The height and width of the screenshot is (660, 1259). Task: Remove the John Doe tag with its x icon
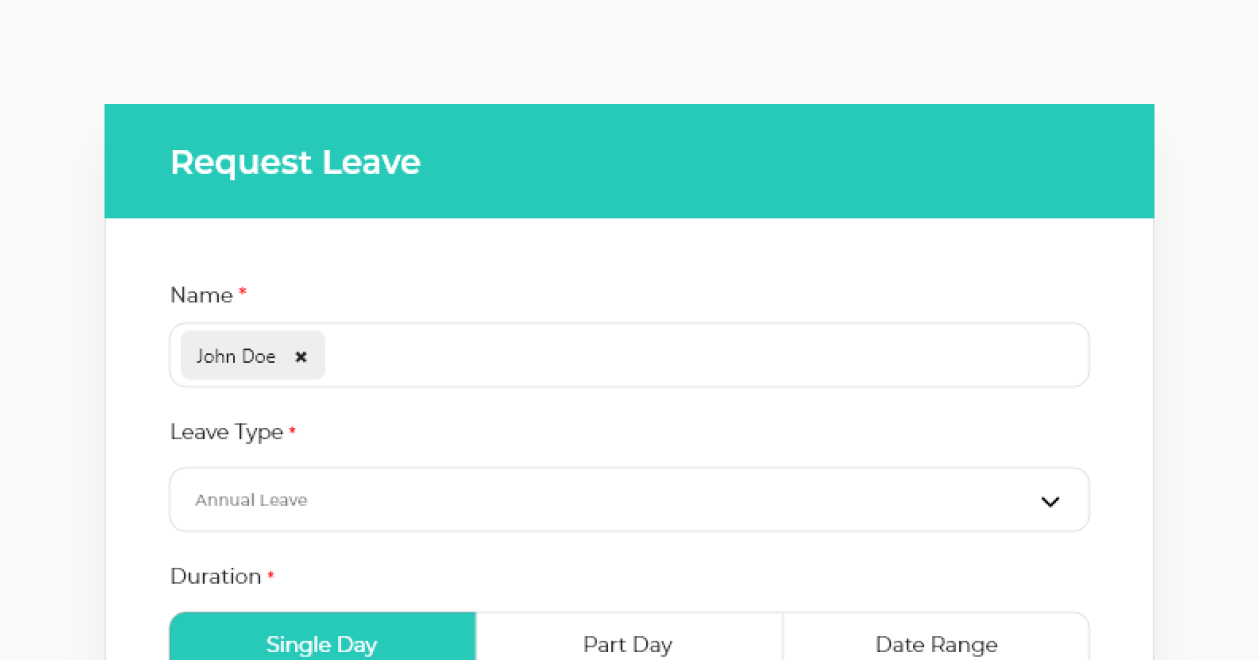pyautogui.click(x=301, y=356)
